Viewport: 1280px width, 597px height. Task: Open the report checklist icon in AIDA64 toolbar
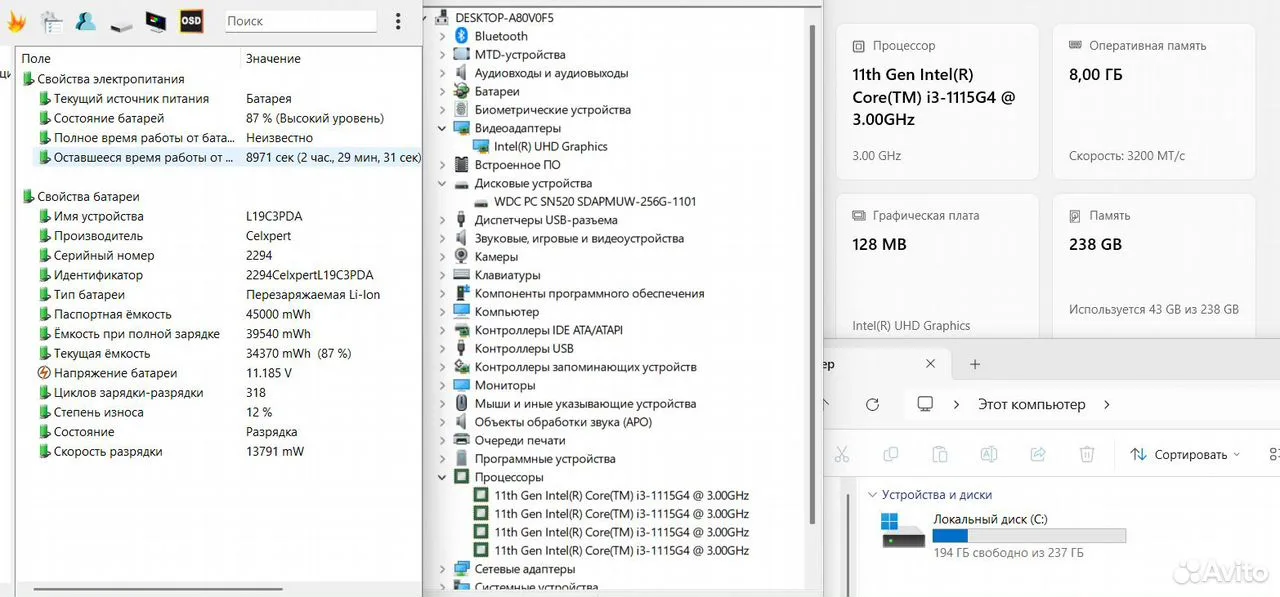(x=51, y=21)
